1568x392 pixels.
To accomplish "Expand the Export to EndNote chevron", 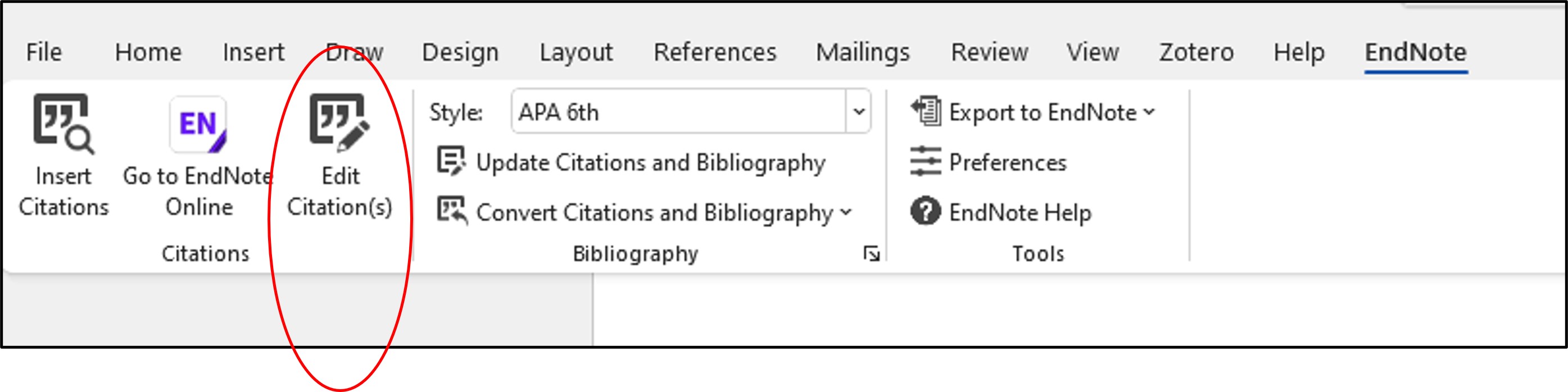I will pyautogui.click(x=1149, y=111).
